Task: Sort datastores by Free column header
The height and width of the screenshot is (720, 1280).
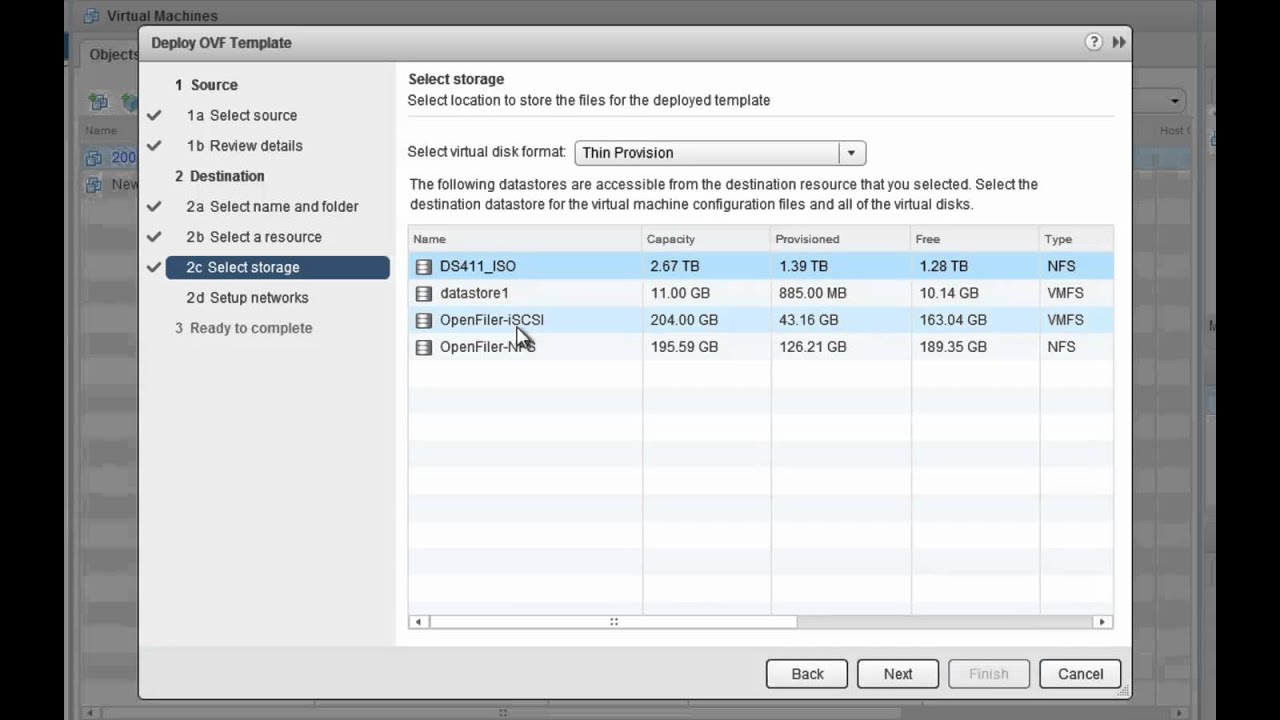Action: [x=975, y=239]
